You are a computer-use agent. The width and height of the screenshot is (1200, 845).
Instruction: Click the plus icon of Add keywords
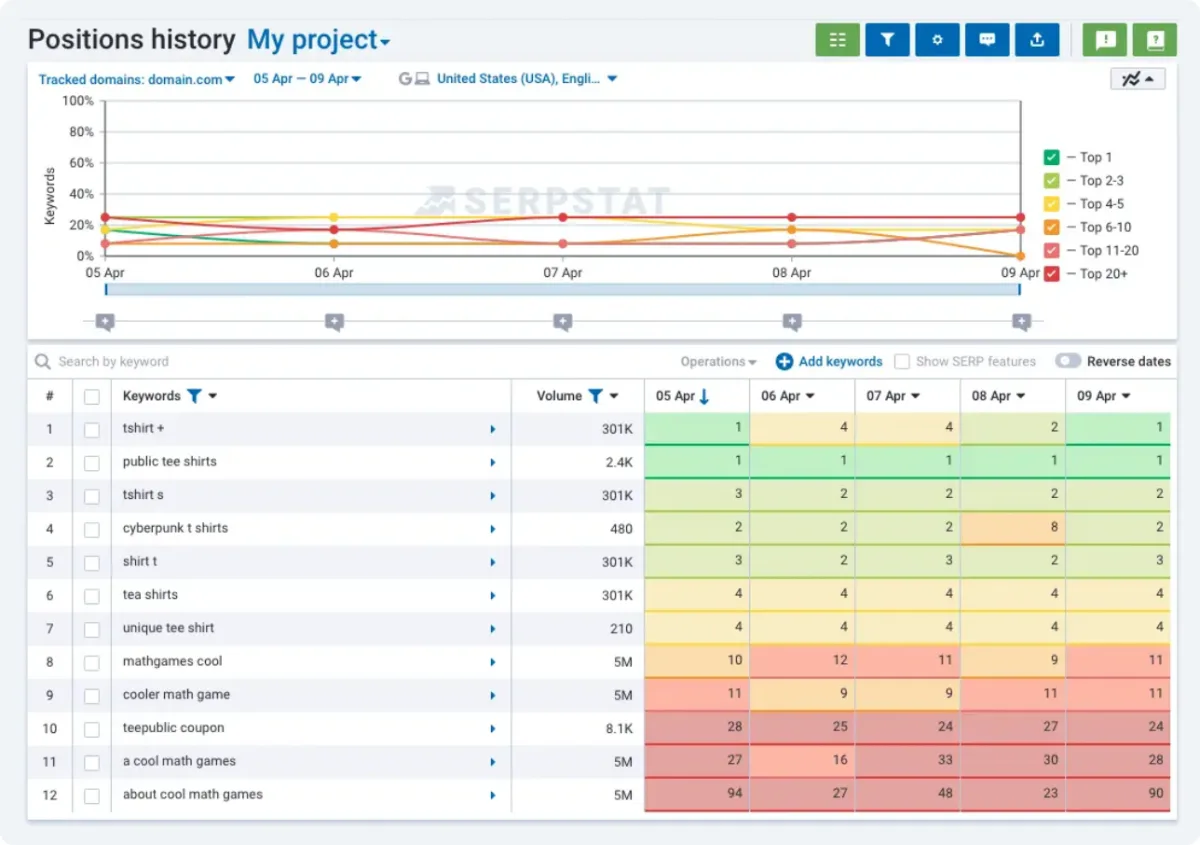tap(784, 361)
